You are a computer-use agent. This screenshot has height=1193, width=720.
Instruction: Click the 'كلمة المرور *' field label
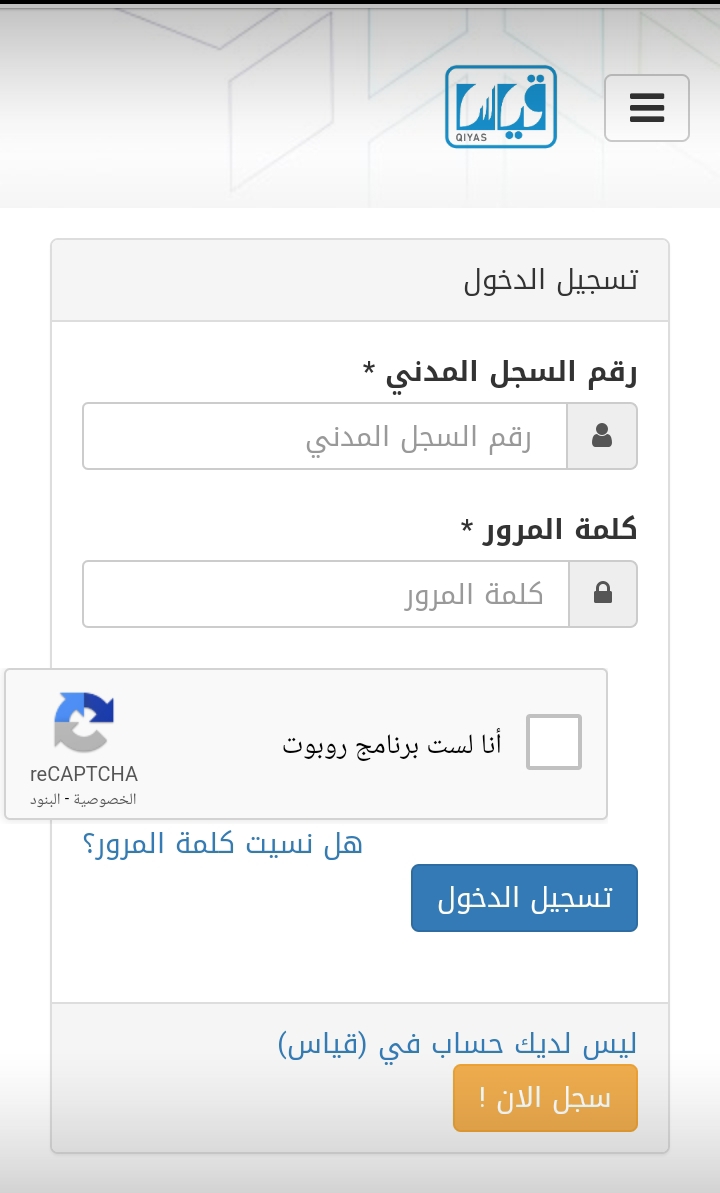[x=549, y=529]
